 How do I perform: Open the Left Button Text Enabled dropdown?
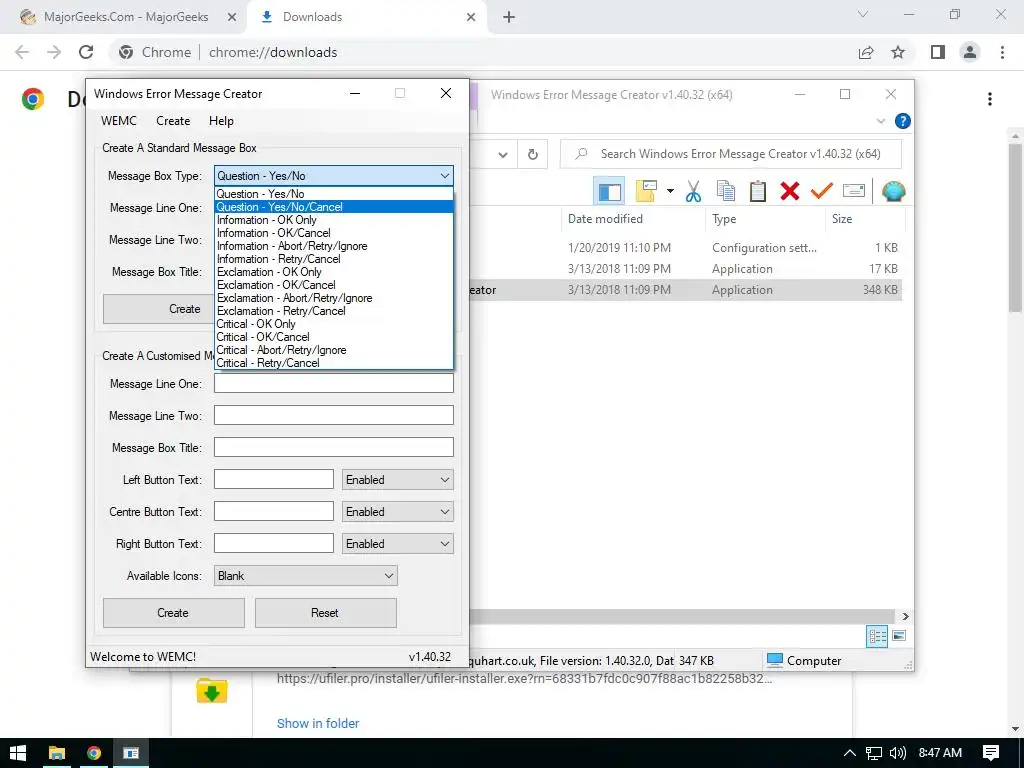coord(398,480)
